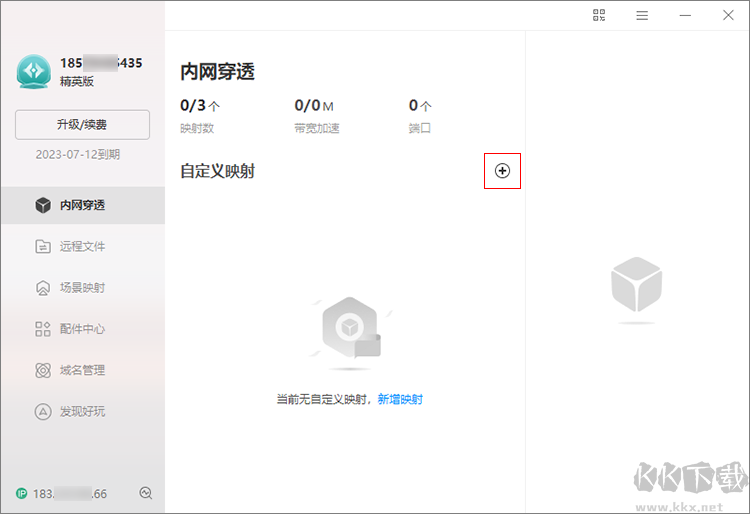Click the green user avatar icon

coord(34,71)
